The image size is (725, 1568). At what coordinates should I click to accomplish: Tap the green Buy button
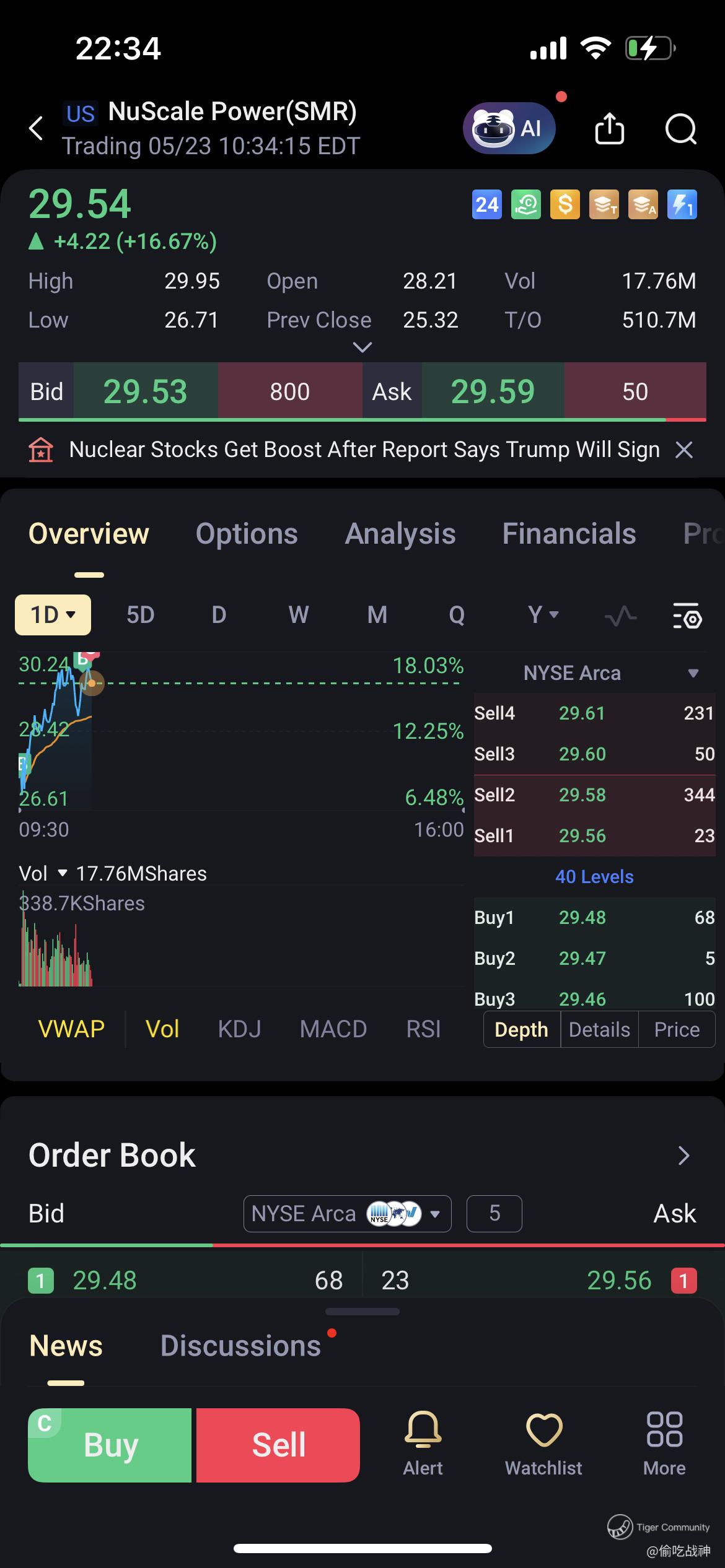[x=110, y=1445]
